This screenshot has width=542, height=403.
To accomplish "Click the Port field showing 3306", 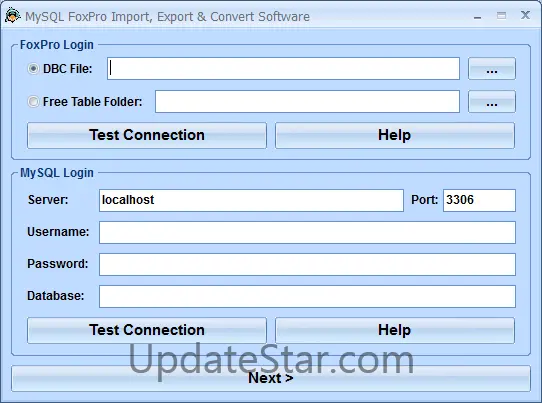I will tap(479, 200).
